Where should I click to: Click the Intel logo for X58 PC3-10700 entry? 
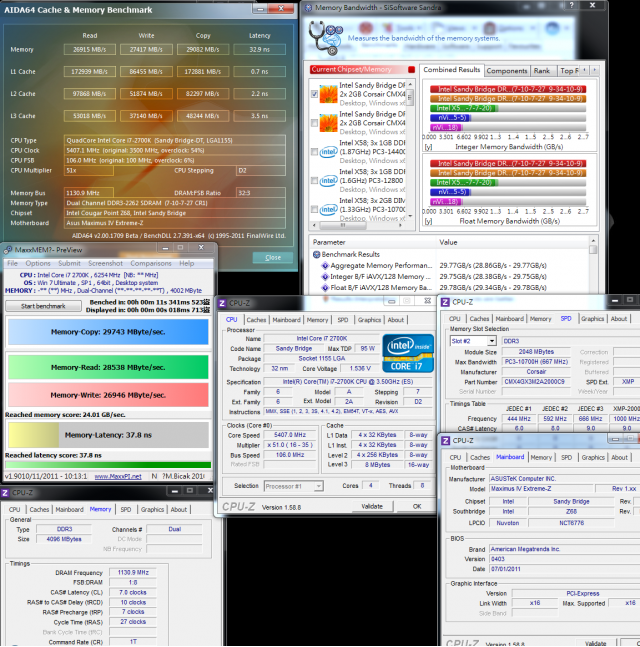tap(328, 209)
